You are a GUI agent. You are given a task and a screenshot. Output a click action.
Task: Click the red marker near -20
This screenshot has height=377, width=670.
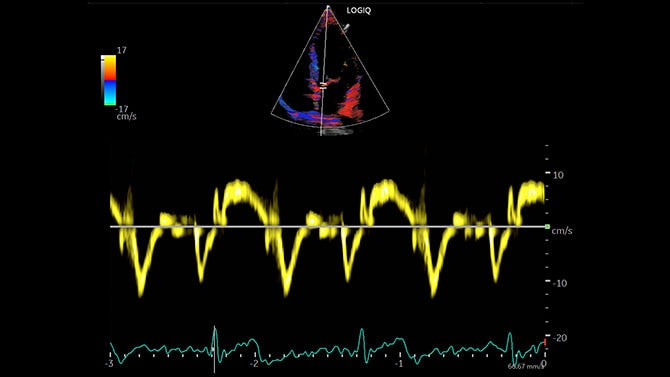tap(545, 342)
